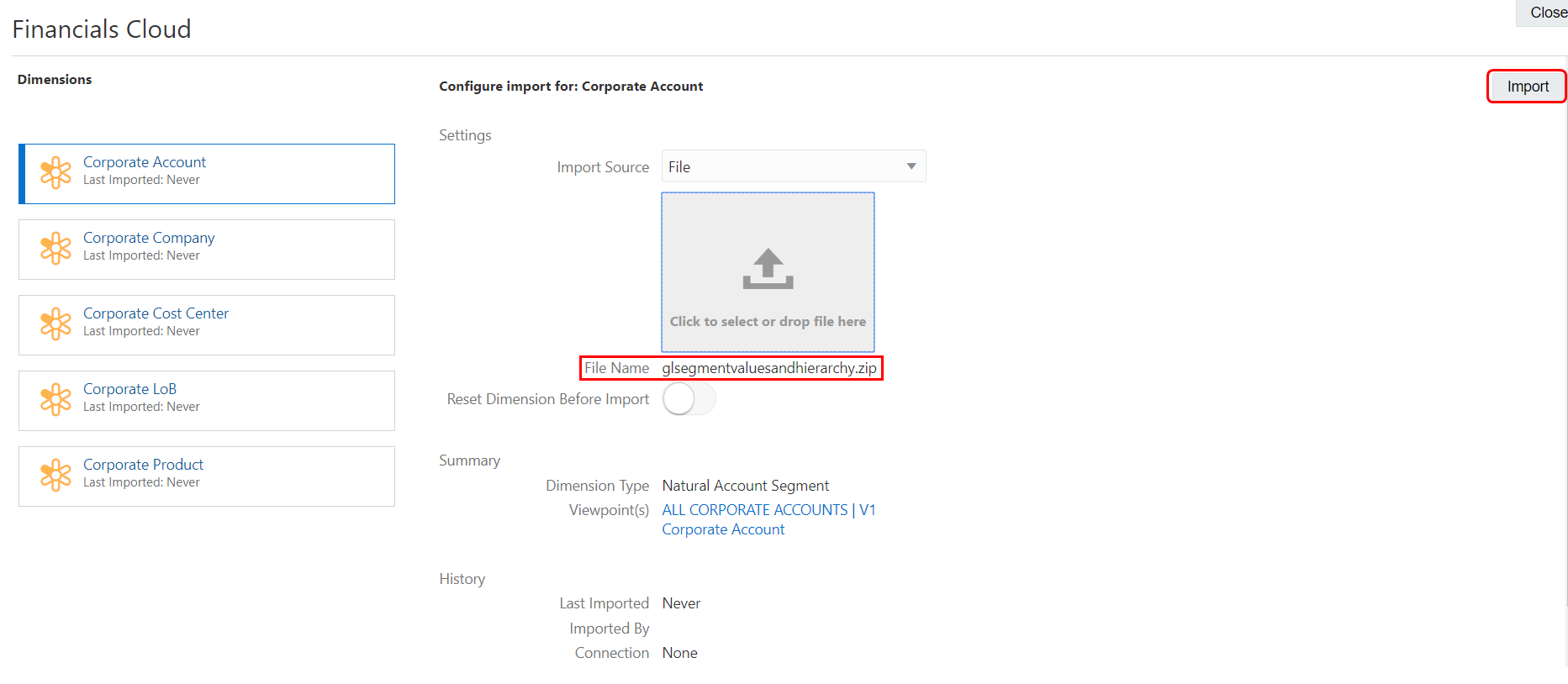Click the Corporate Company dimension icon

coord(55,248)
